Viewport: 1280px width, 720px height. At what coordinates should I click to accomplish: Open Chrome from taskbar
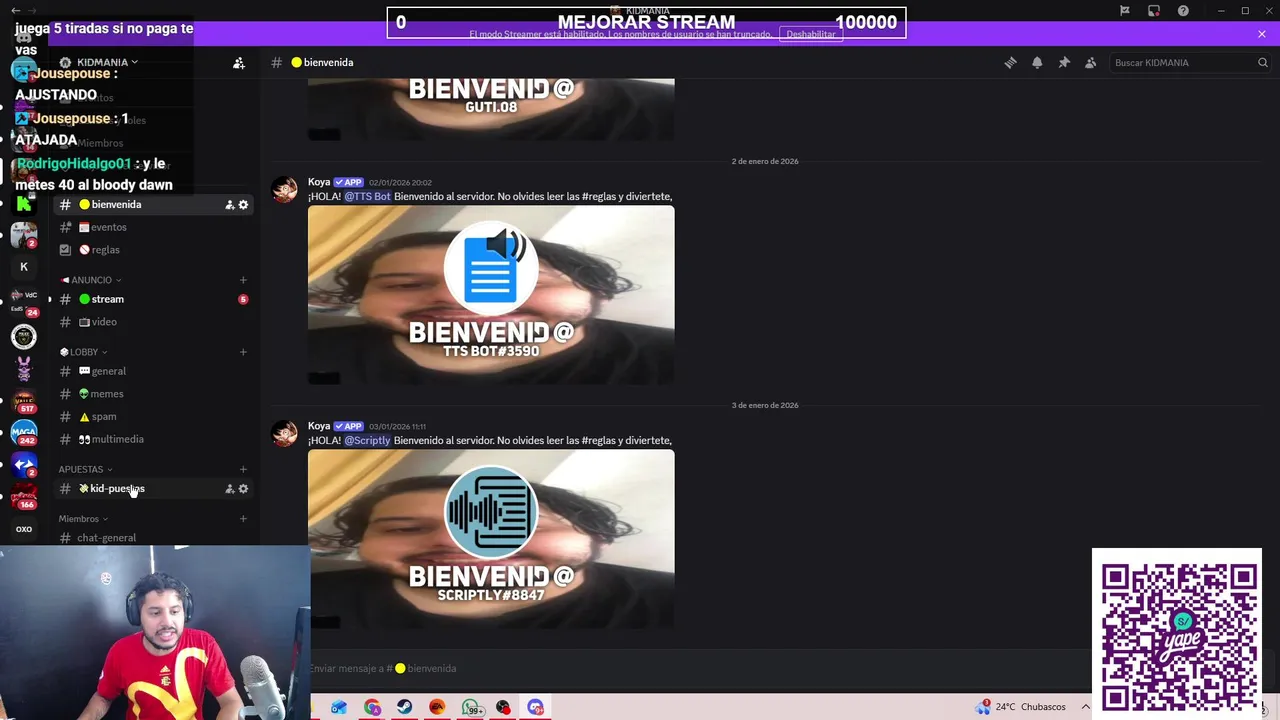click(372, 707)
